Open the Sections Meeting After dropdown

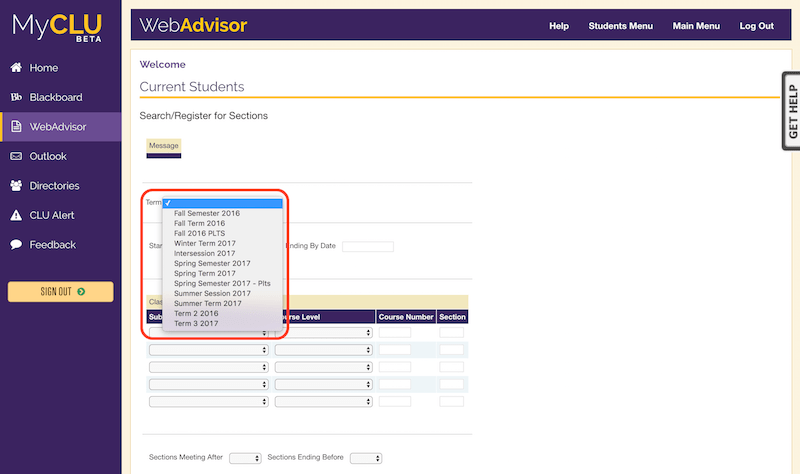[x=244, y=458]
